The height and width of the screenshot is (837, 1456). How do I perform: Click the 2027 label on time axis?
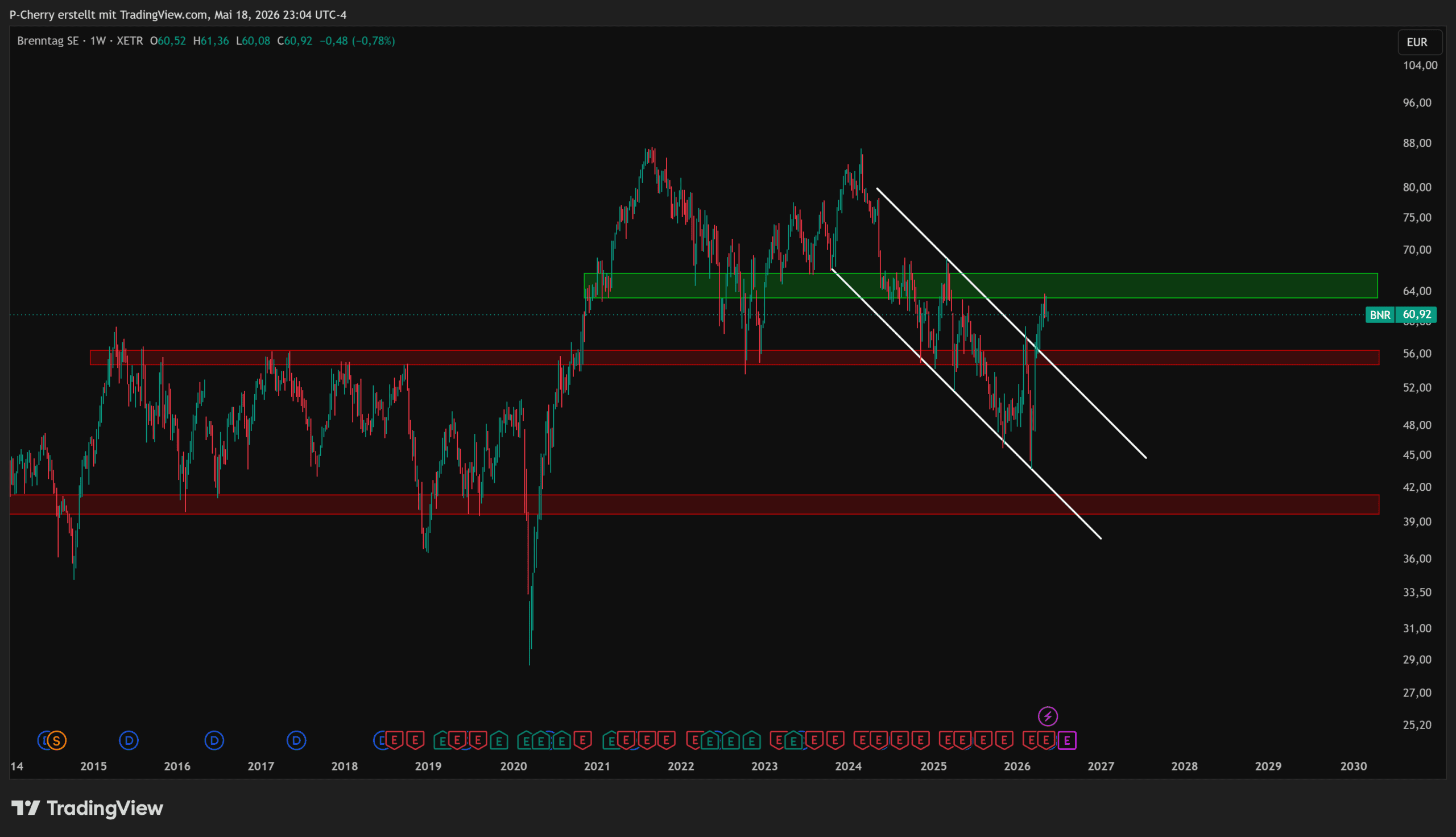click(1101, 766)
